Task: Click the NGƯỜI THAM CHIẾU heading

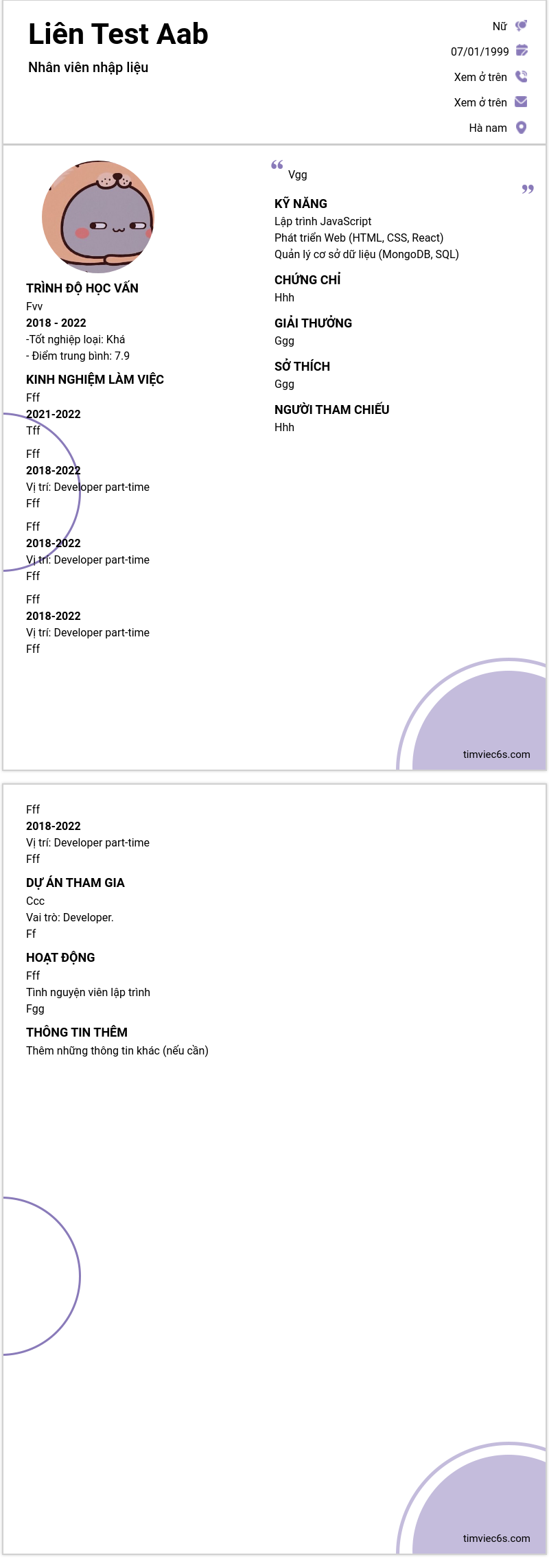Action: pos(332,409)
